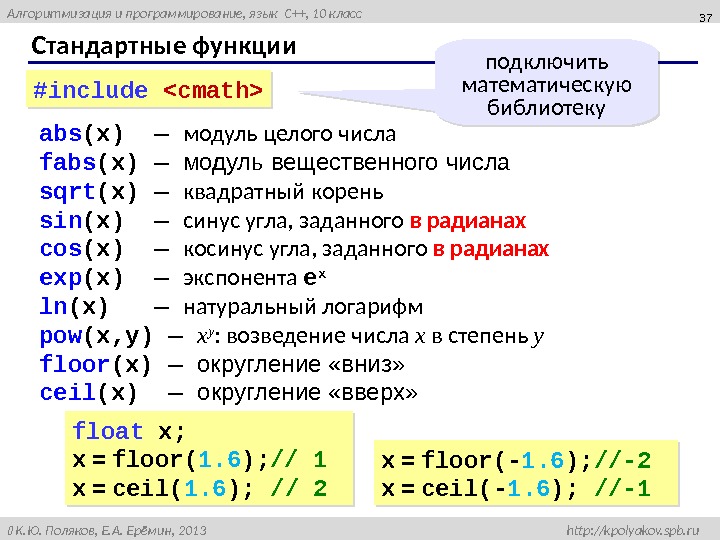Click the code line "x = floor(-1.6); //-2"
The image size is (720, 540).
(x=516, y=460)
